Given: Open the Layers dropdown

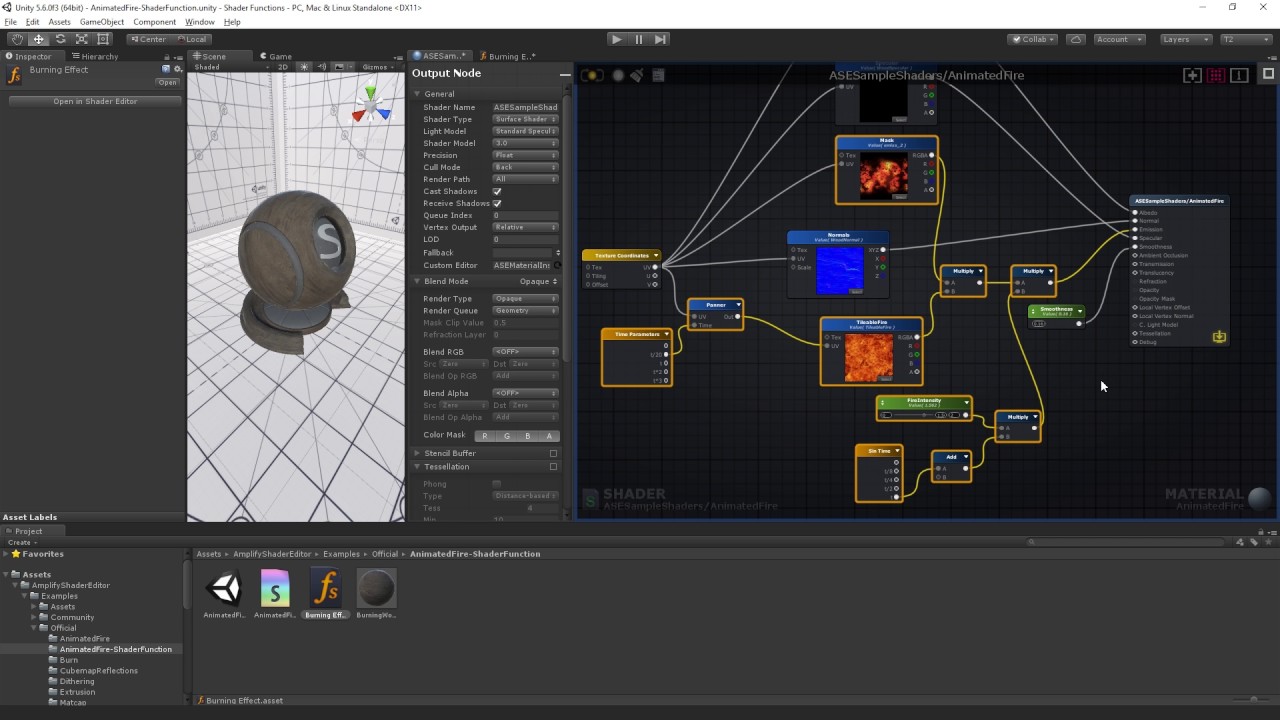Looking at the screenshot, I should click(x=1186, y=39).
